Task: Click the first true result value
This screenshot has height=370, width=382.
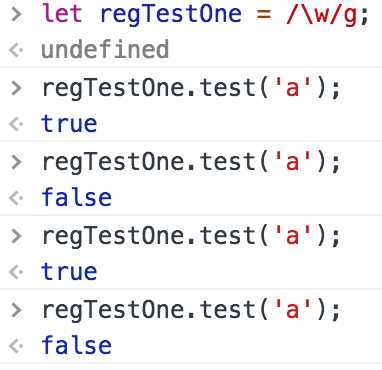Action: (x=69, y=124)
